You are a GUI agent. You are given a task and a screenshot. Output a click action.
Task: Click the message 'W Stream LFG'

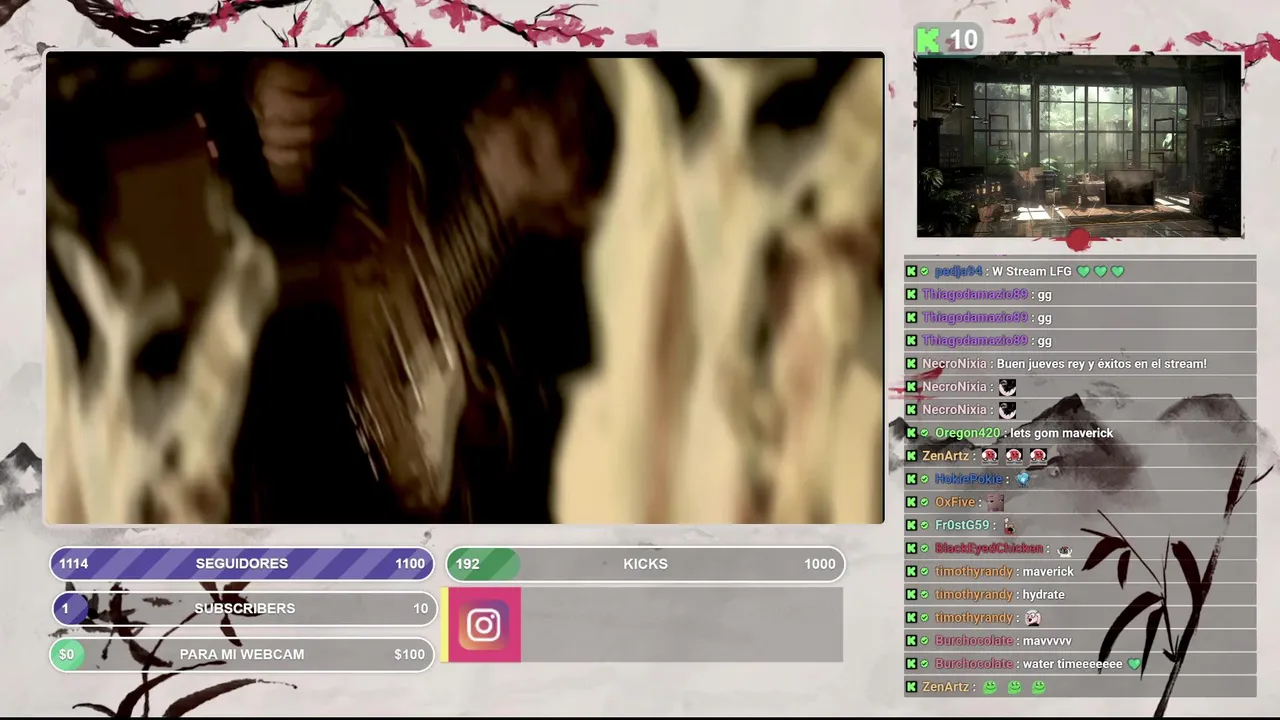click(x=1032, y=271)
